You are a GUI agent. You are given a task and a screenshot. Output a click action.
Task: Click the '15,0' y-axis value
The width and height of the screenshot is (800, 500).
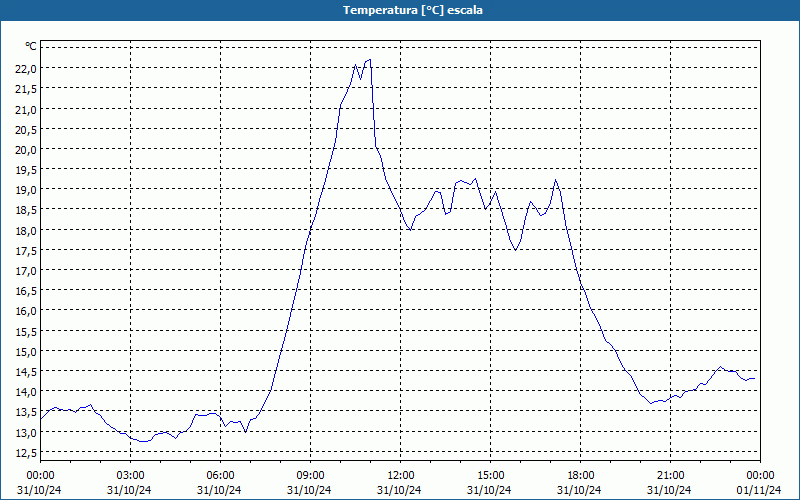click(26, 352)
